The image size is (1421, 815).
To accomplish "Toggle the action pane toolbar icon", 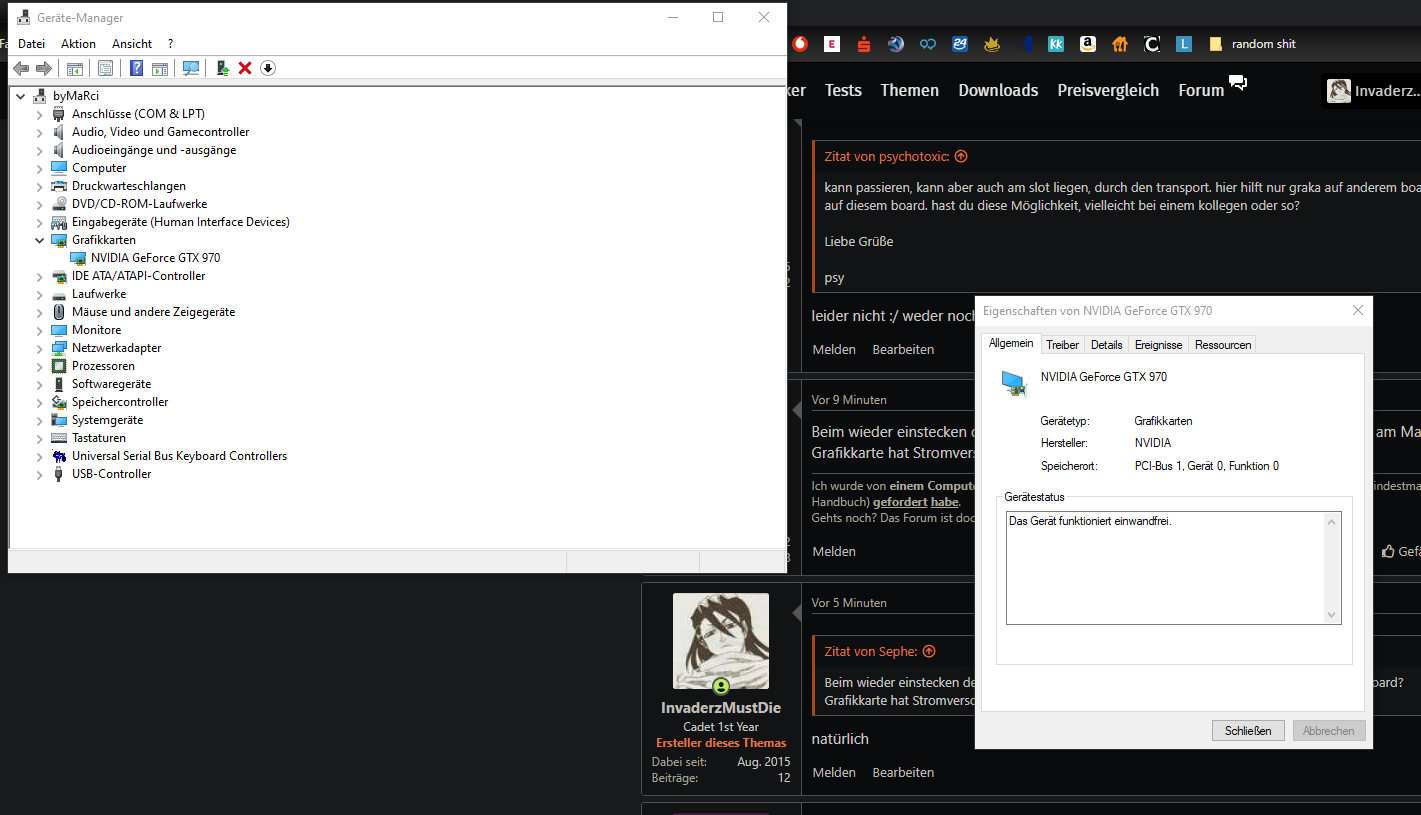I will point(160,68).
